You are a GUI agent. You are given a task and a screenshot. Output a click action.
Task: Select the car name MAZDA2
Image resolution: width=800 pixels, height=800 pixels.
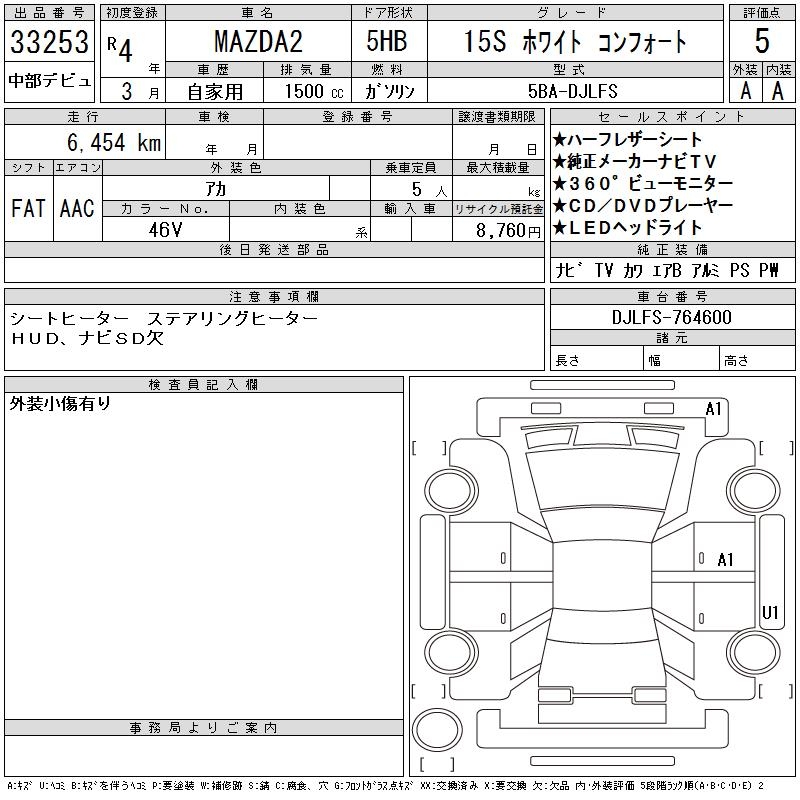258,41
